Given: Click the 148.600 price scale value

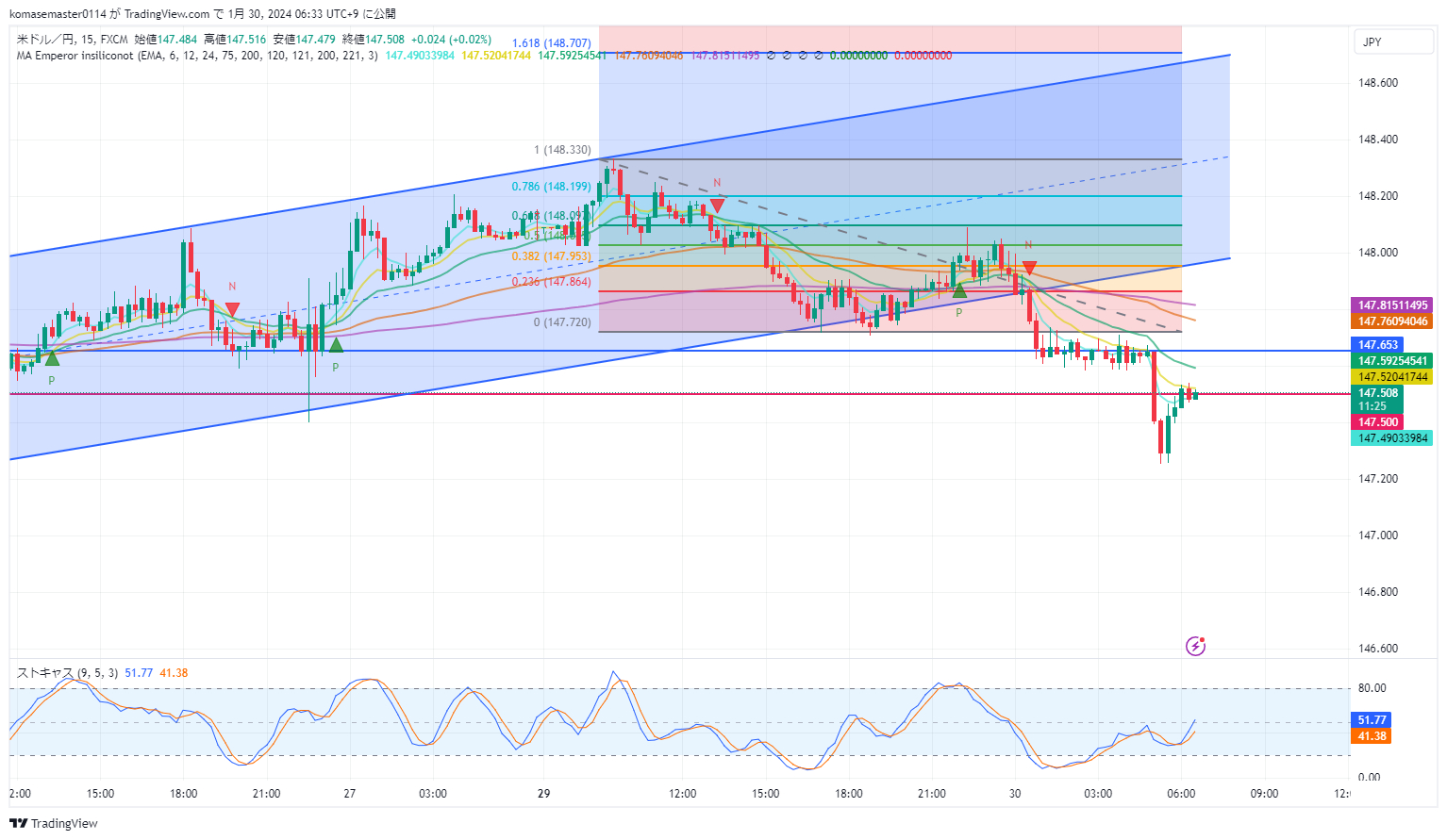Looking at the screenshot, I should click(x=1378, y=83).
